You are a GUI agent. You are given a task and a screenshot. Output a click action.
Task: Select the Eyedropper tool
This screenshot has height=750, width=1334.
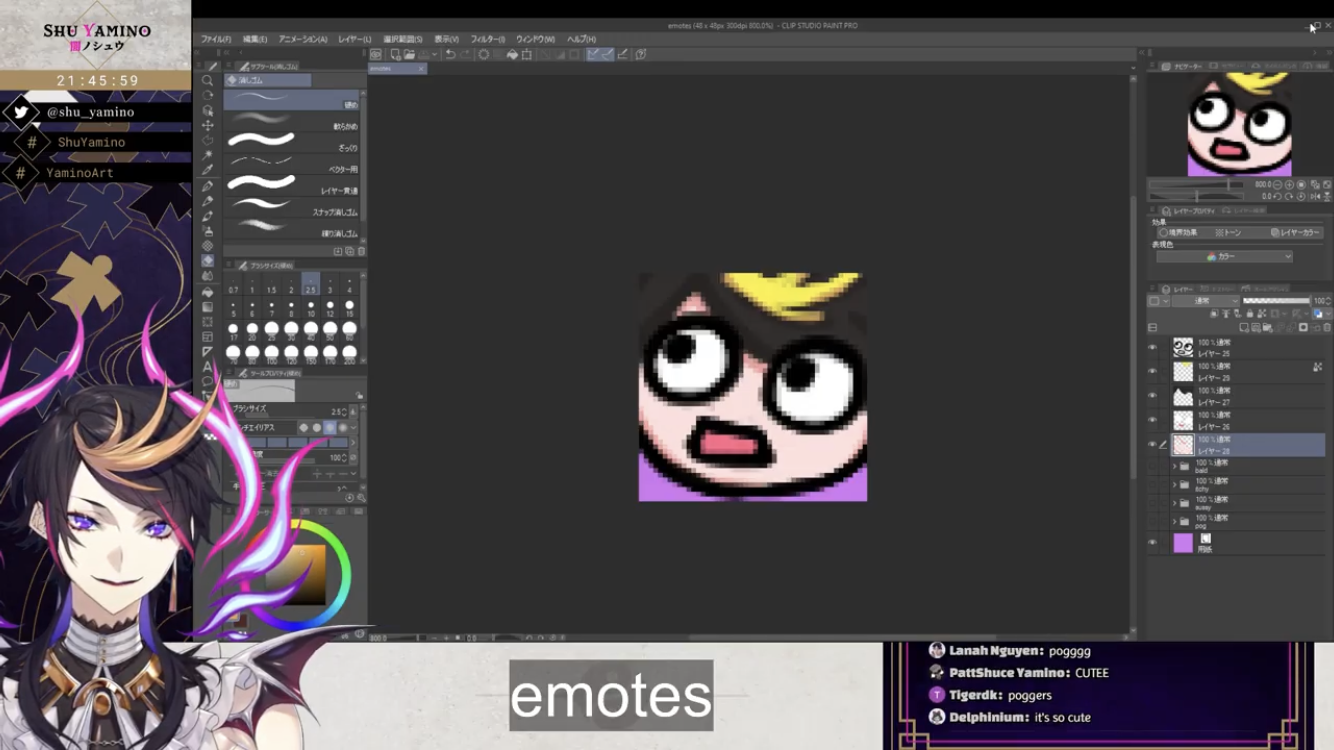[208, 170]
